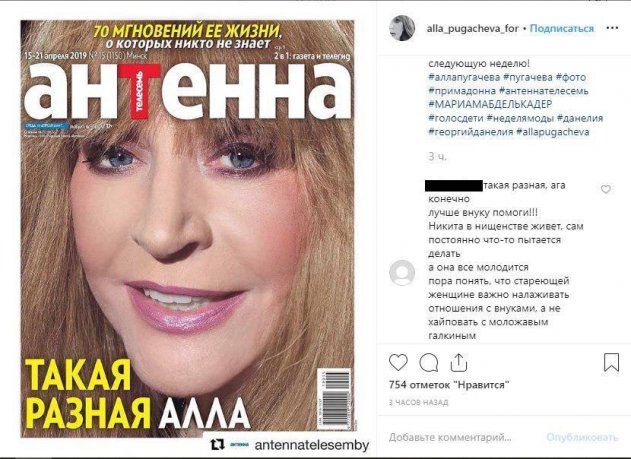Like the post with heart icon

pos(398,362)
